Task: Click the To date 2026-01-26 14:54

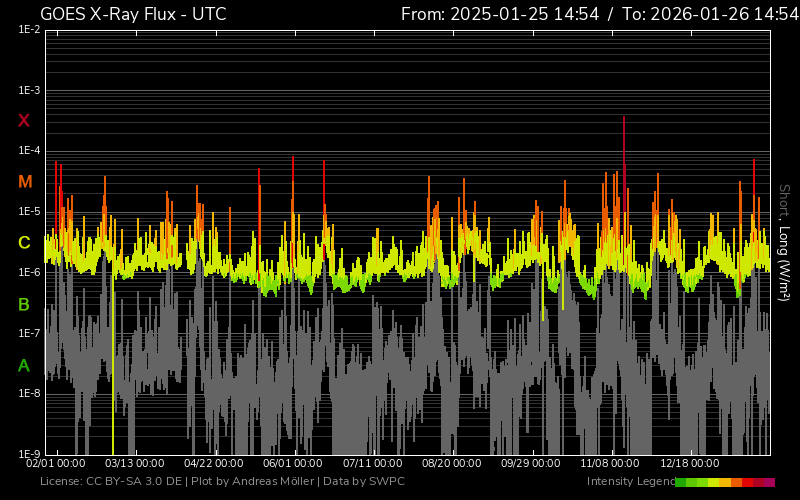Action: 711,14
